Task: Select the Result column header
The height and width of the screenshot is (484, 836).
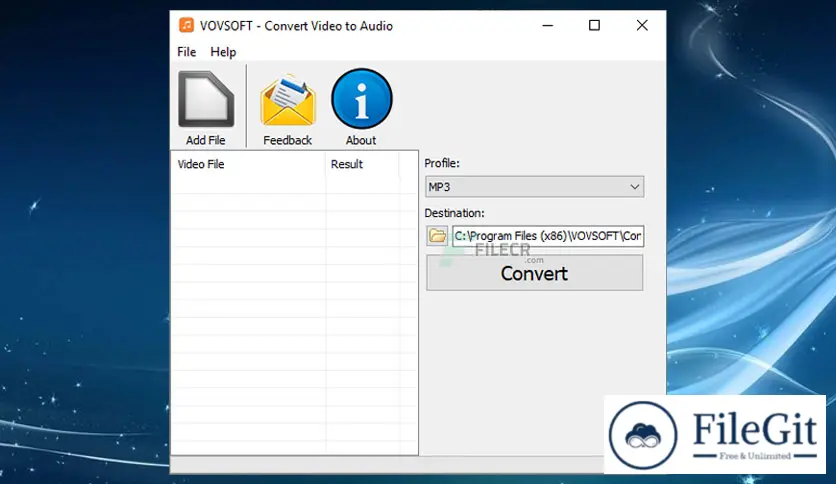Action: point(362,164)
